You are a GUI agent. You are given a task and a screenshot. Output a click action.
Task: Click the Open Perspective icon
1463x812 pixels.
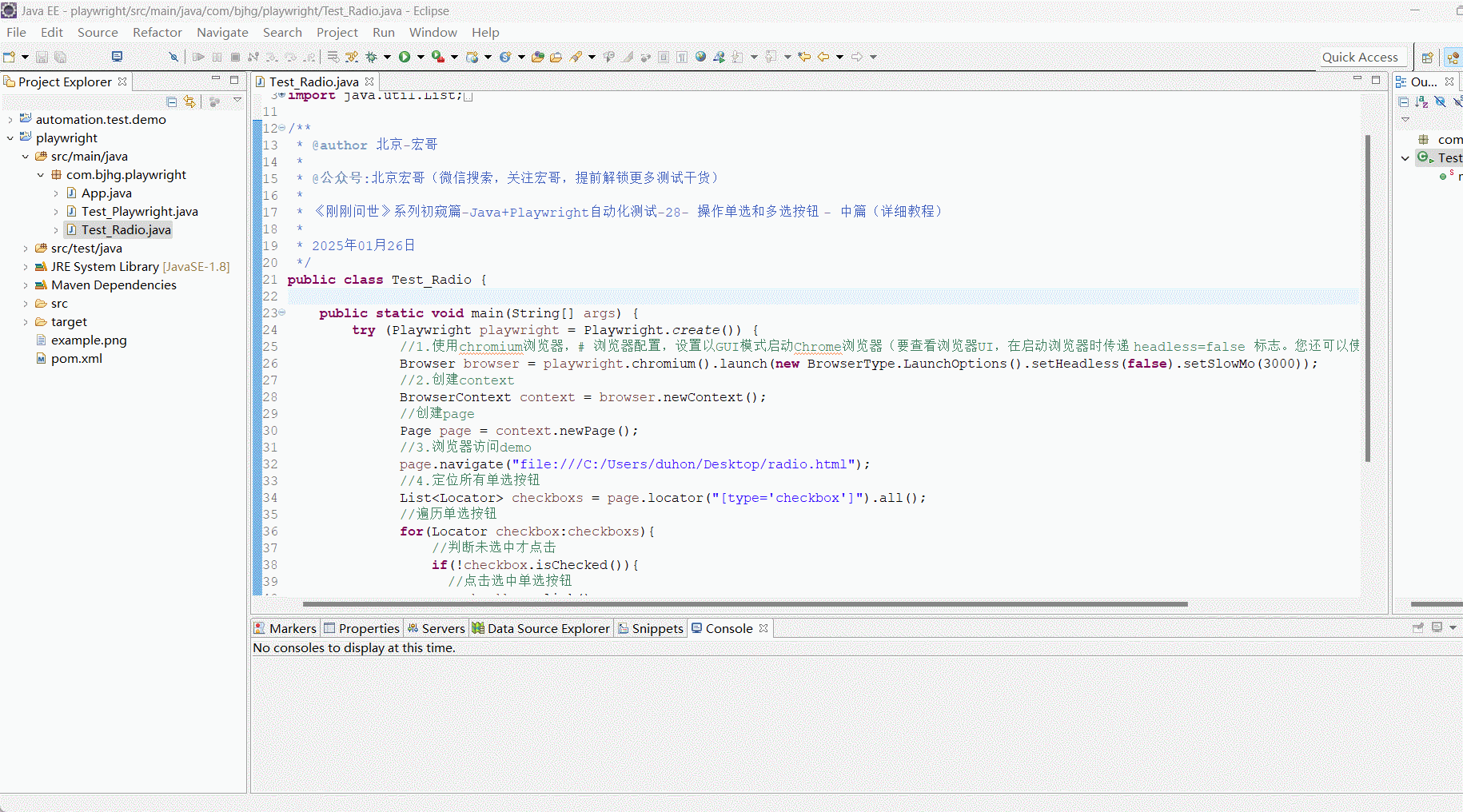(x=1427, y=58)
